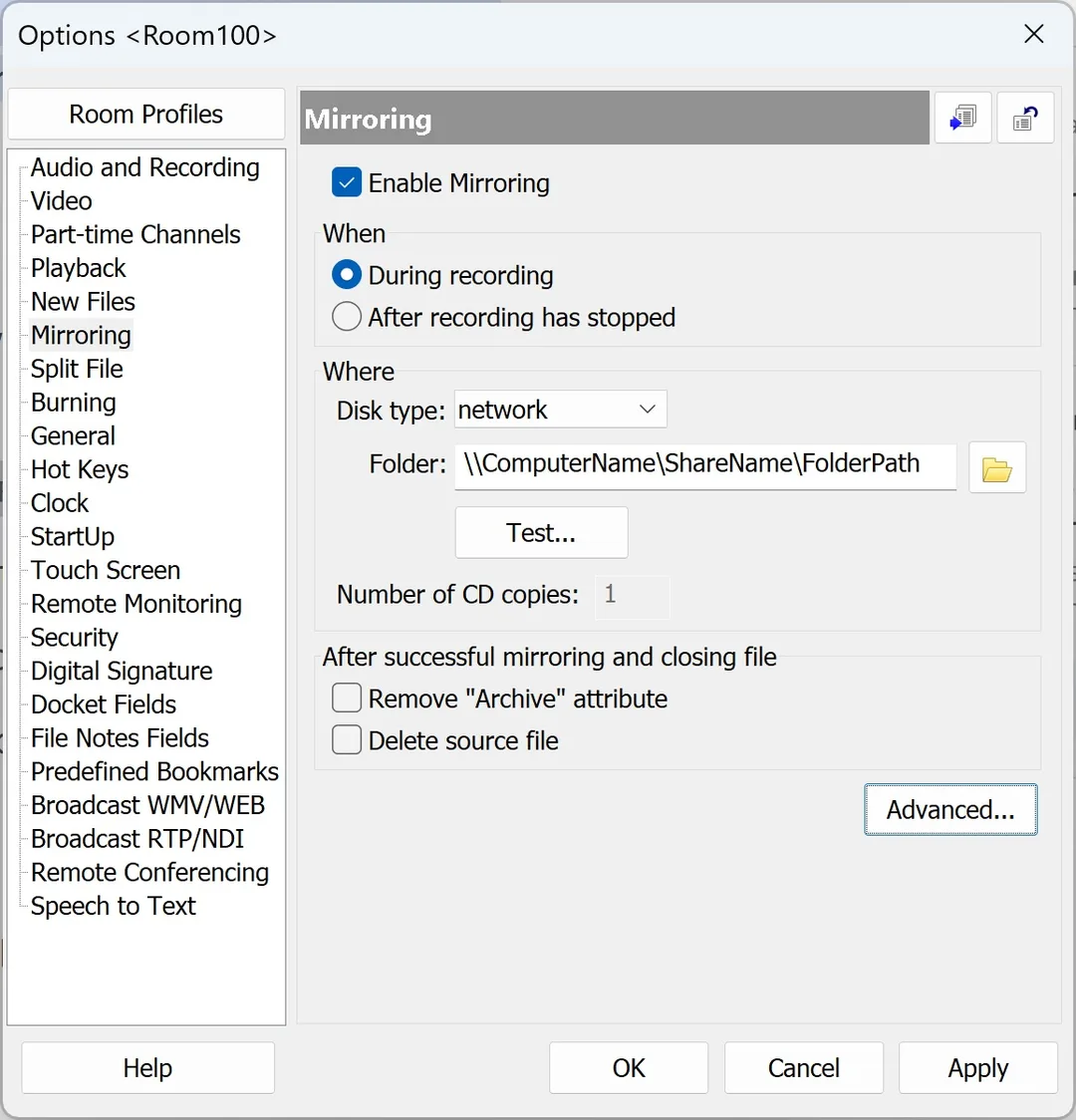Go to StartUp settings
1076x1120 pixels.
point(73,537)
